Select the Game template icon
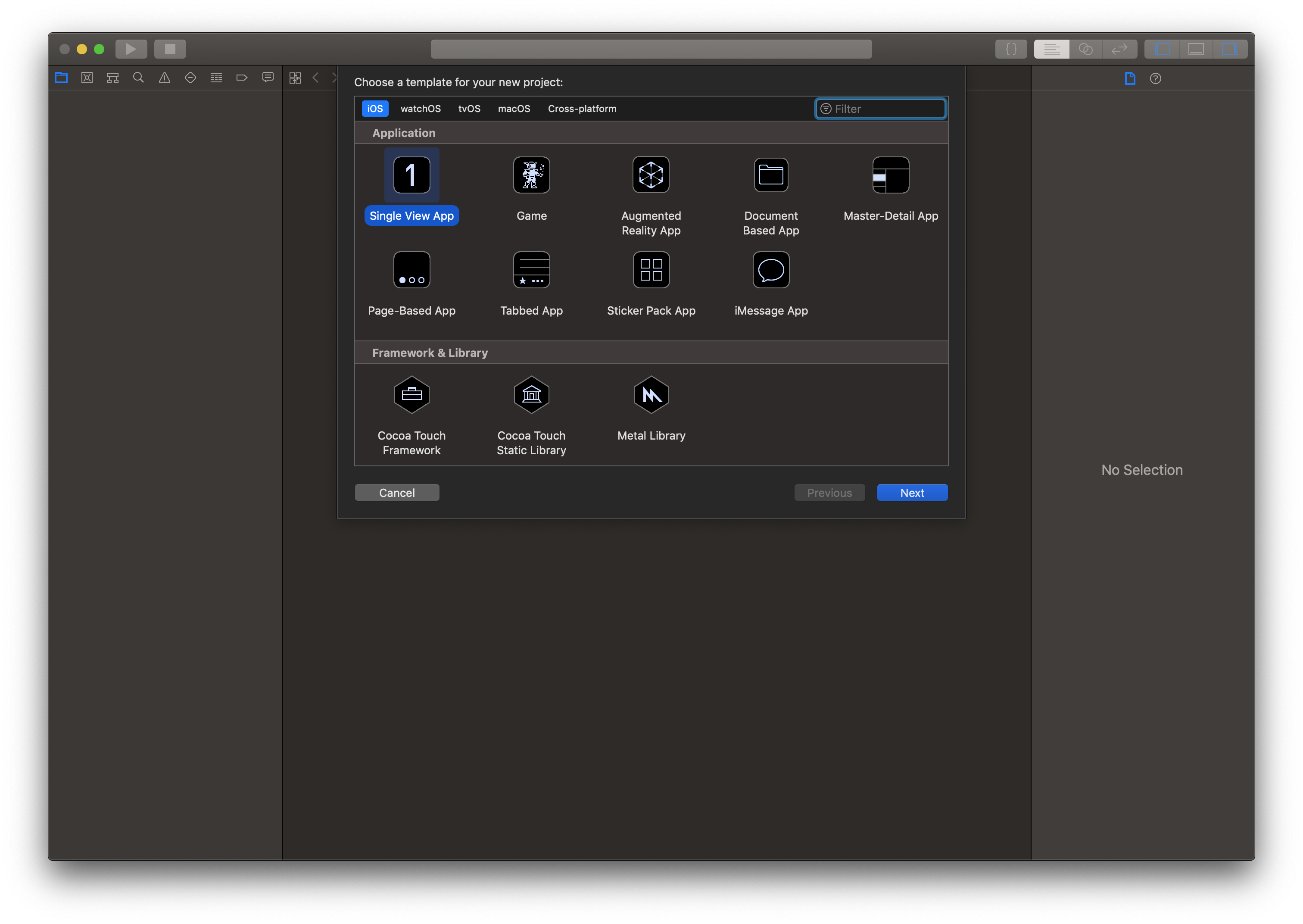The image size is (1303, 924). tap(531, 175)
